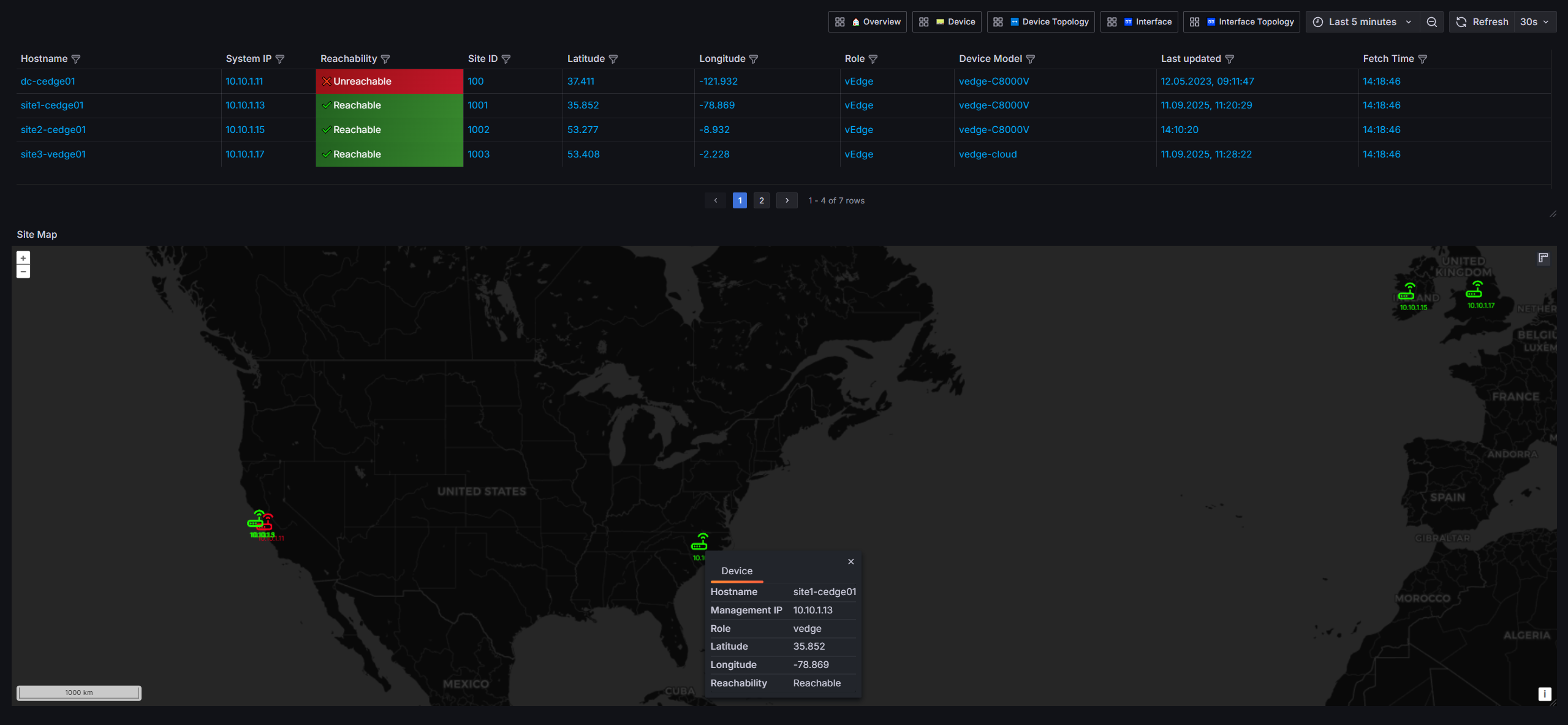Image resolution: width=1568 pixels, height=725 pixels.
Task: Expand the 30s refresh interval dropdown
Action: click(x=1534, y=21)
